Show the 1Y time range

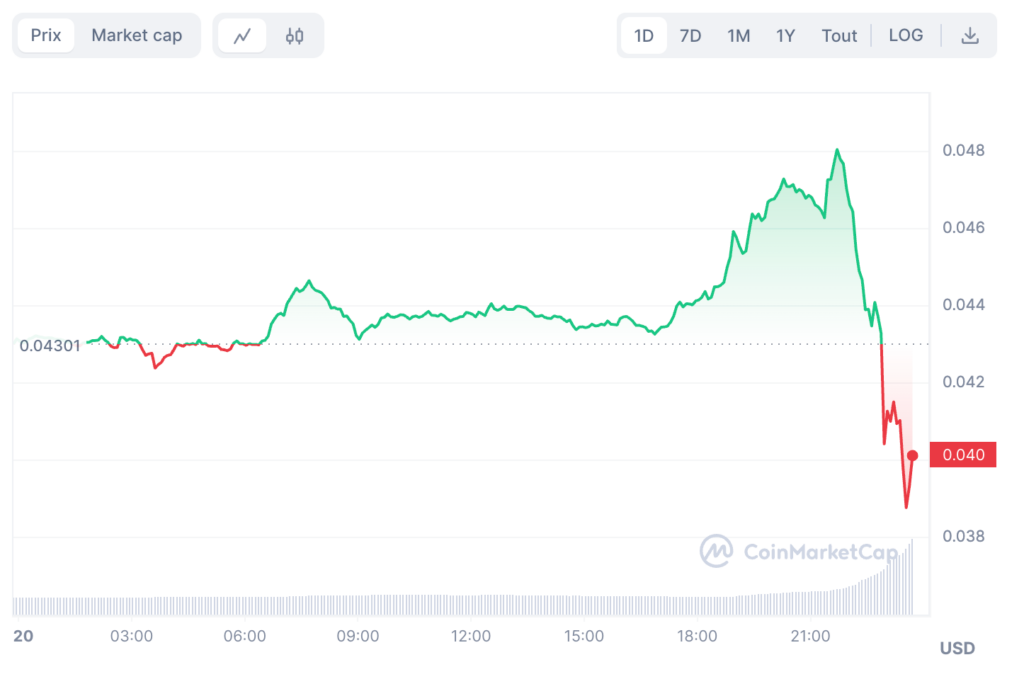[x=785, y=36]
